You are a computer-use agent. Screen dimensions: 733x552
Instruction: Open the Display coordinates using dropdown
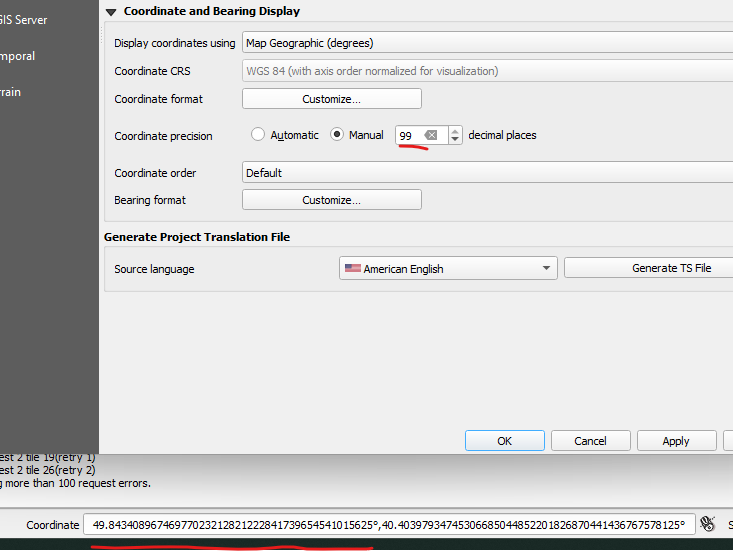(487, 43)
